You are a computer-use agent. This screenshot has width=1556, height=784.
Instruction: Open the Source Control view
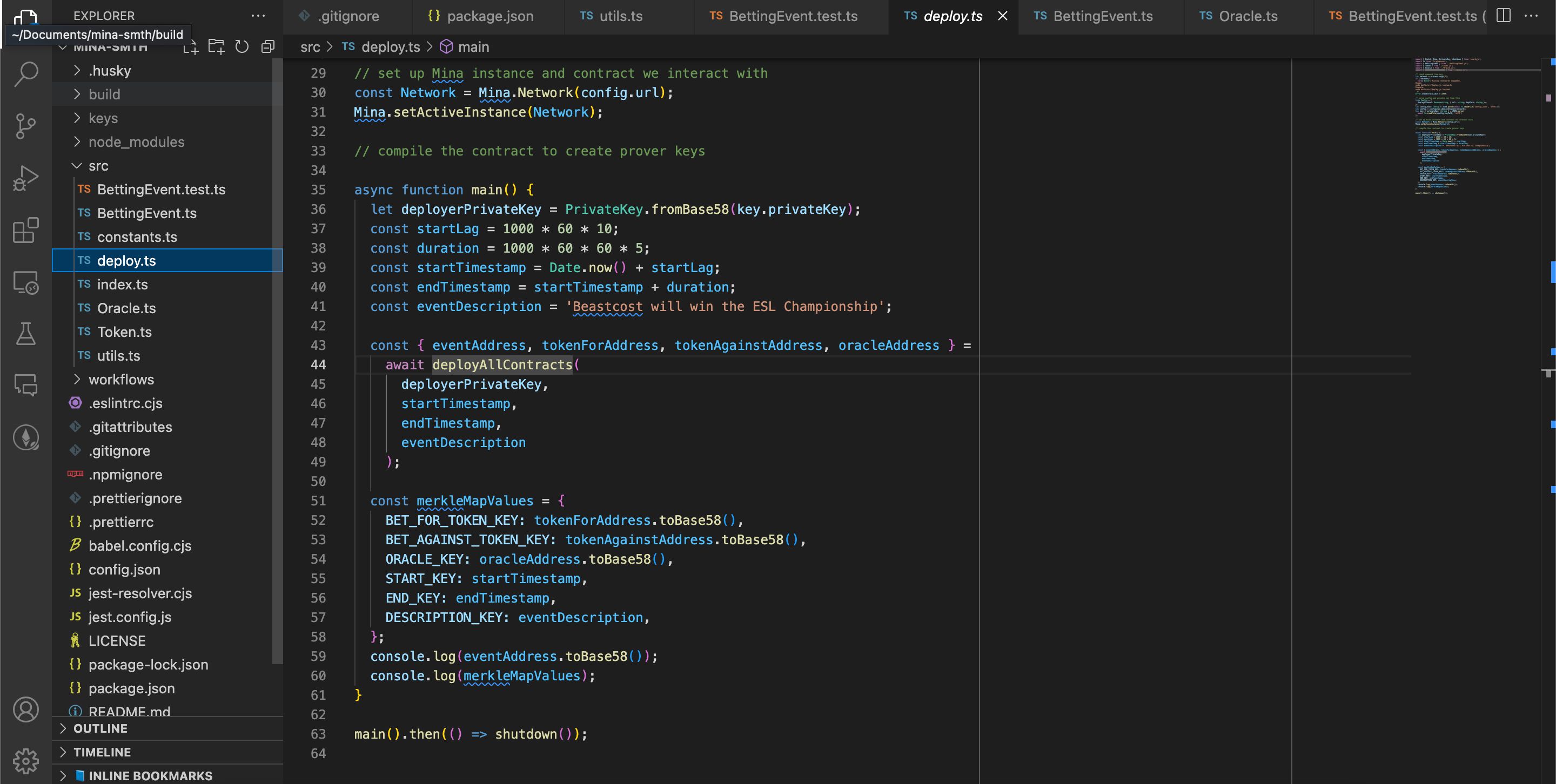[26, 126]
